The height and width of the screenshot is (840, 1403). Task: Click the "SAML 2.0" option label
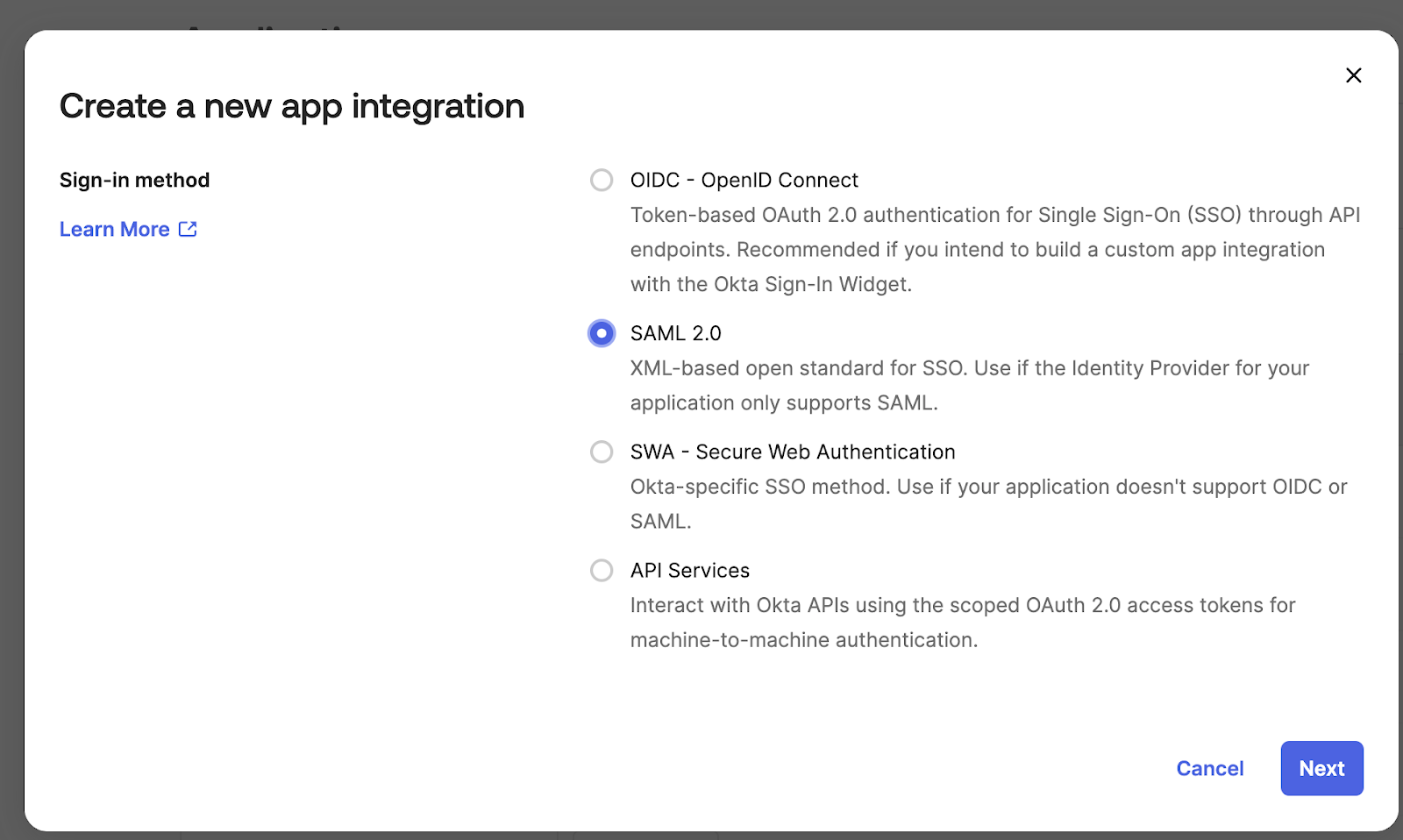(x=675, y=333)
